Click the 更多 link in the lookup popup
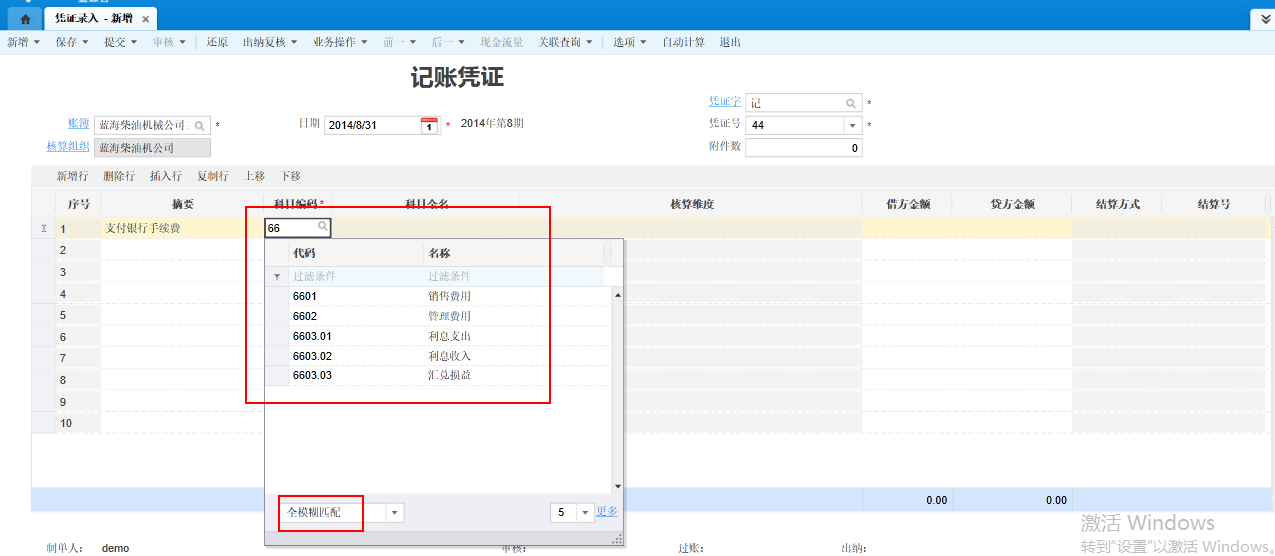 pyautogui.click(x=607, y=511)
